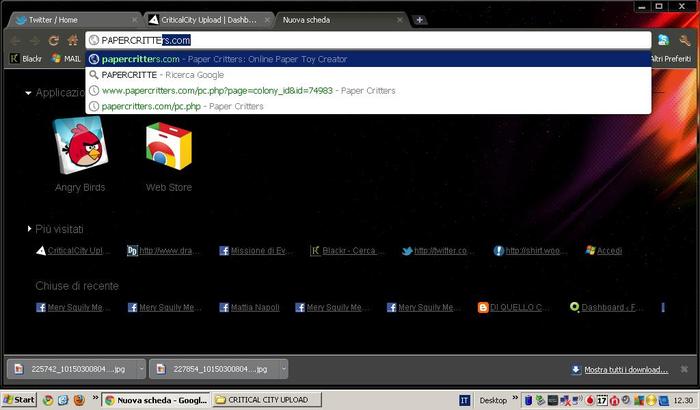Switch to the Twitter / Home tab
Image resolution: width=700 pixels, height=410 pixels.
(74, 20)
